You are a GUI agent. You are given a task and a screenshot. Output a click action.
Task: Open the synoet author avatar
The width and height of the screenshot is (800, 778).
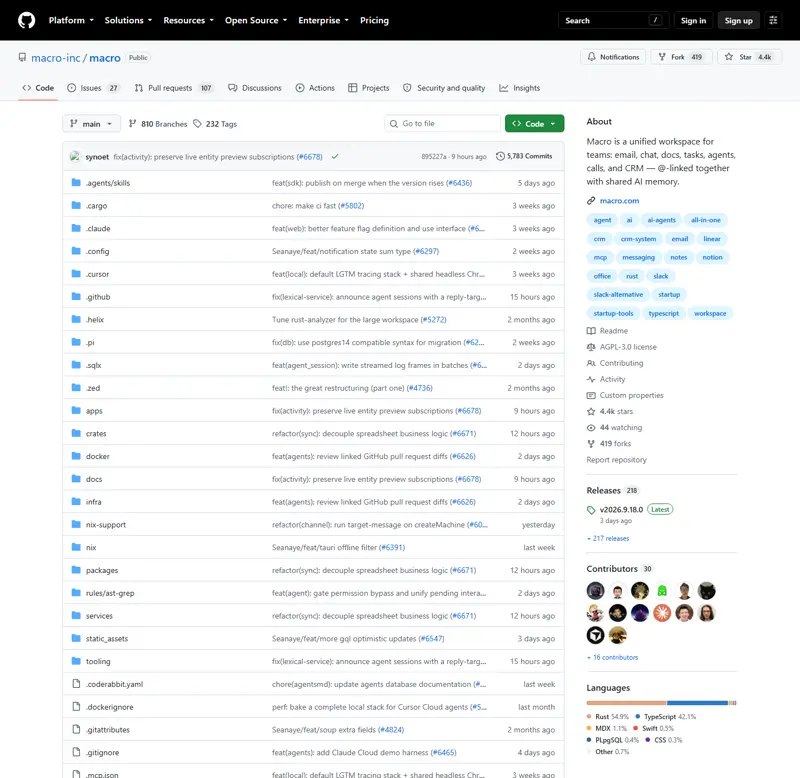tap(75, 157)
